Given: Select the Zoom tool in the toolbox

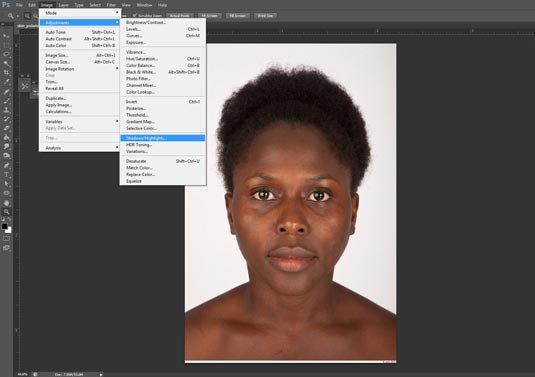Looking at the screenshot, I should coord(6,212).
